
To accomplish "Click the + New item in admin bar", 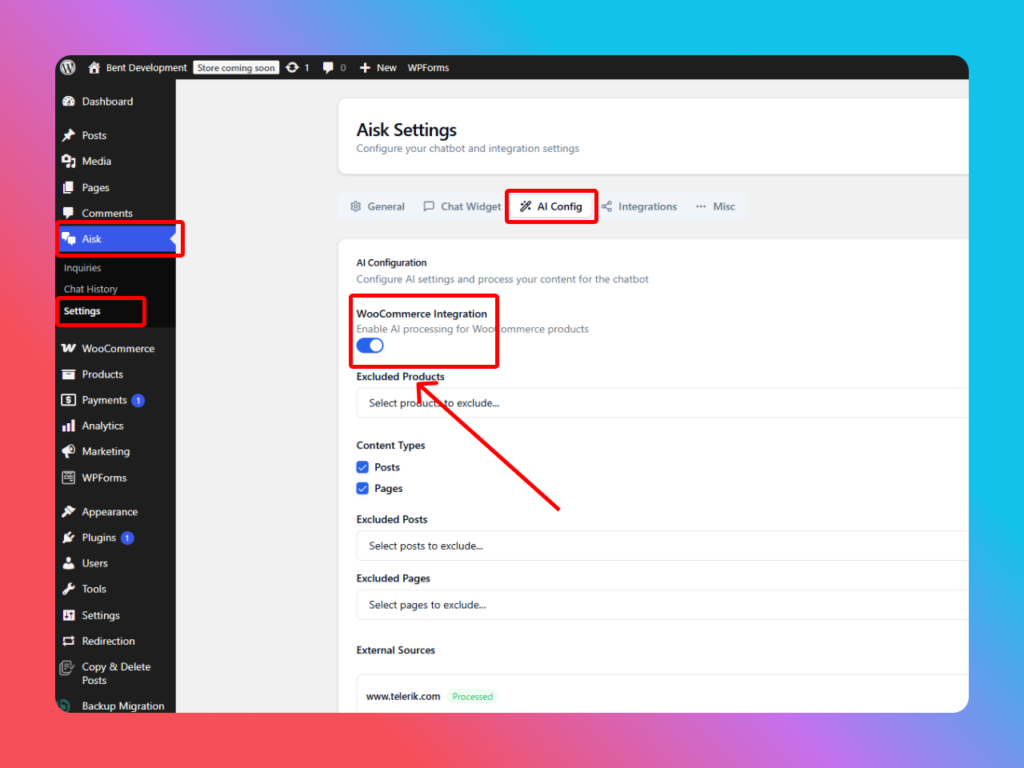I will click(x=378, y=68).
